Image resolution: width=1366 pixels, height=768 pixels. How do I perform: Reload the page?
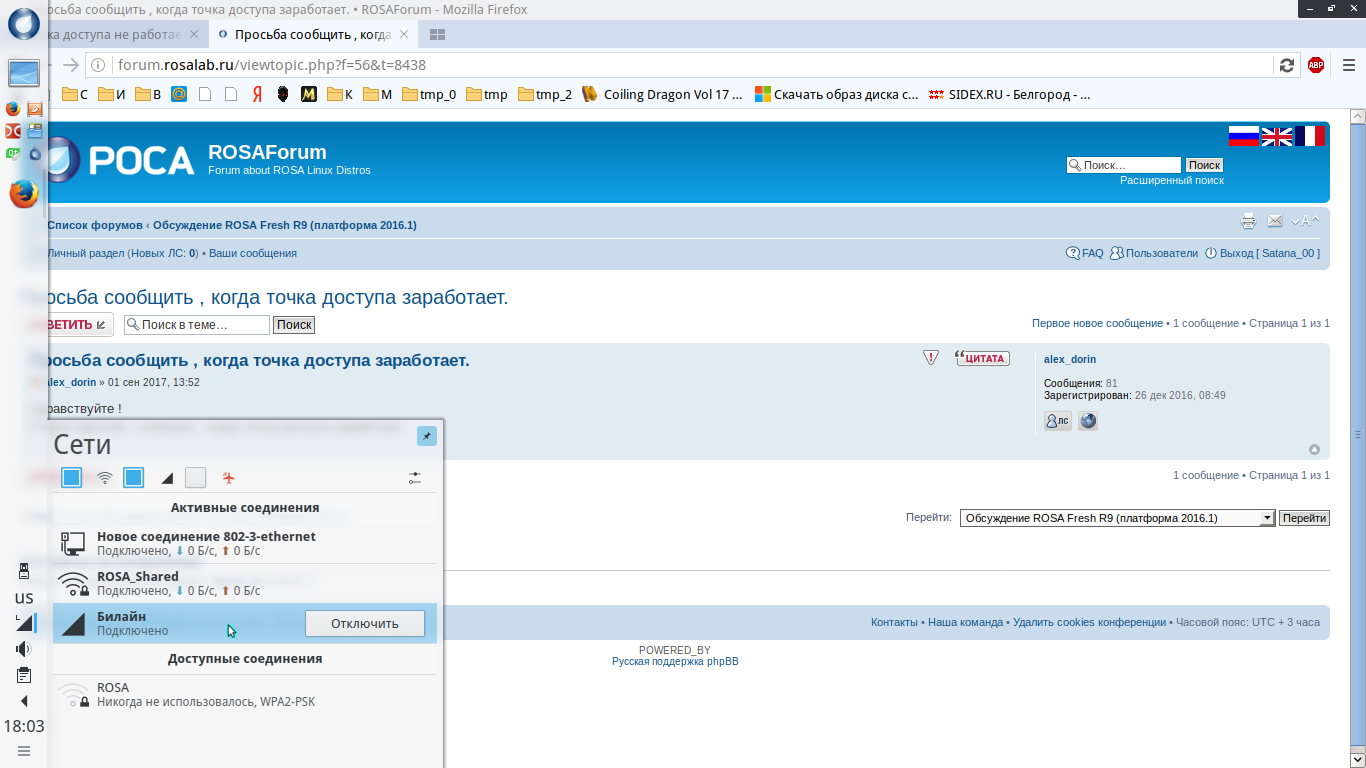point(1287,65)
